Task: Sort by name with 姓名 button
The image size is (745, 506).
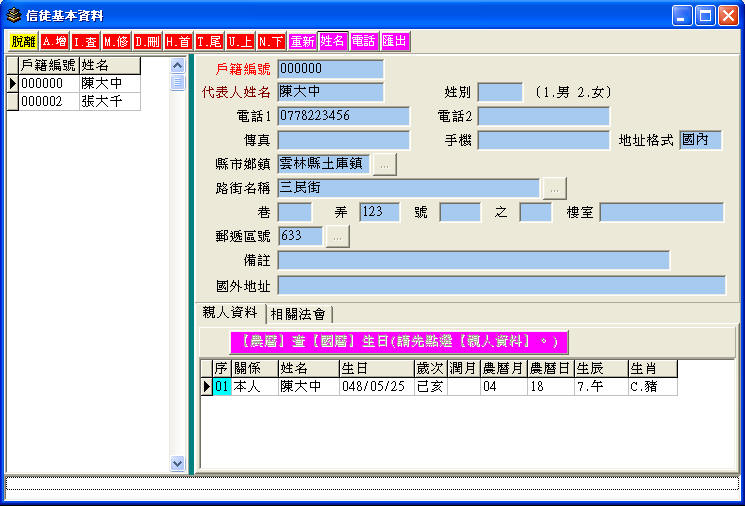Action: 333,41
